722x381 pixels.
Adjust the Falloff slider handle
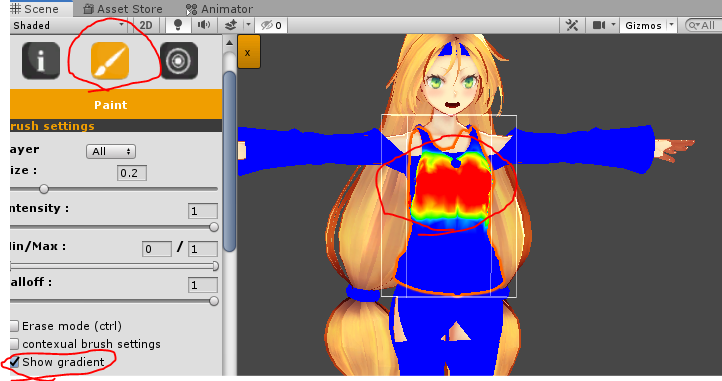214,301
